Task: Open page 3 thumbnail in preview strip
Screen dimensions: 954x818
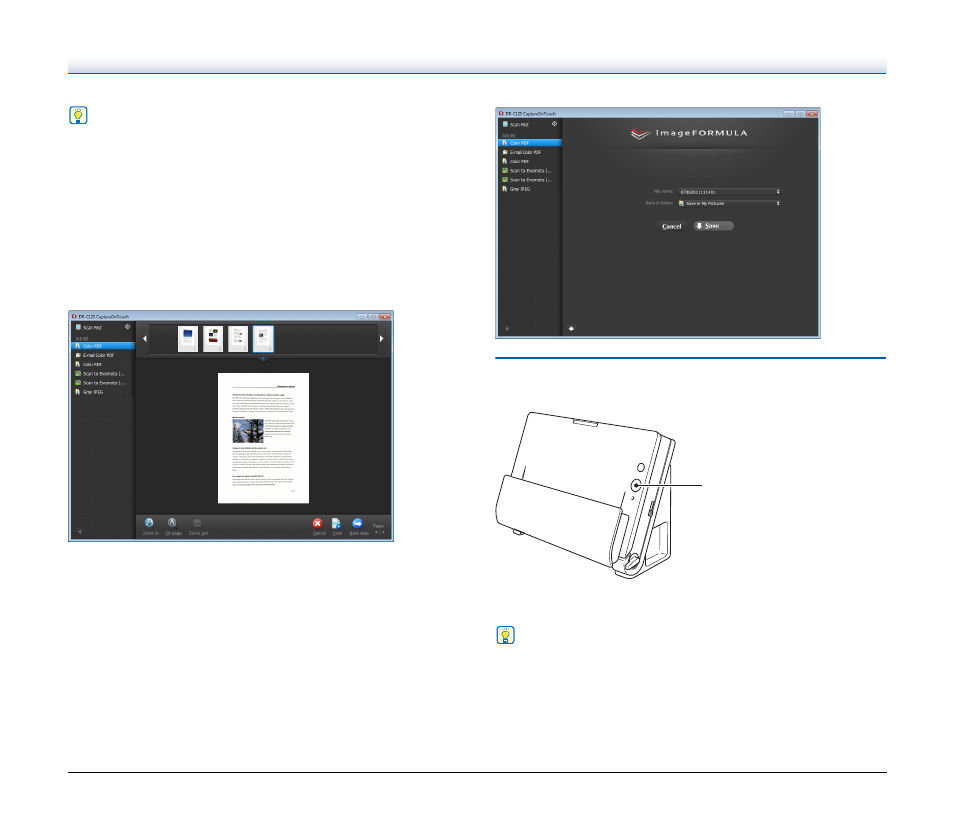Action: click(238, 339)
